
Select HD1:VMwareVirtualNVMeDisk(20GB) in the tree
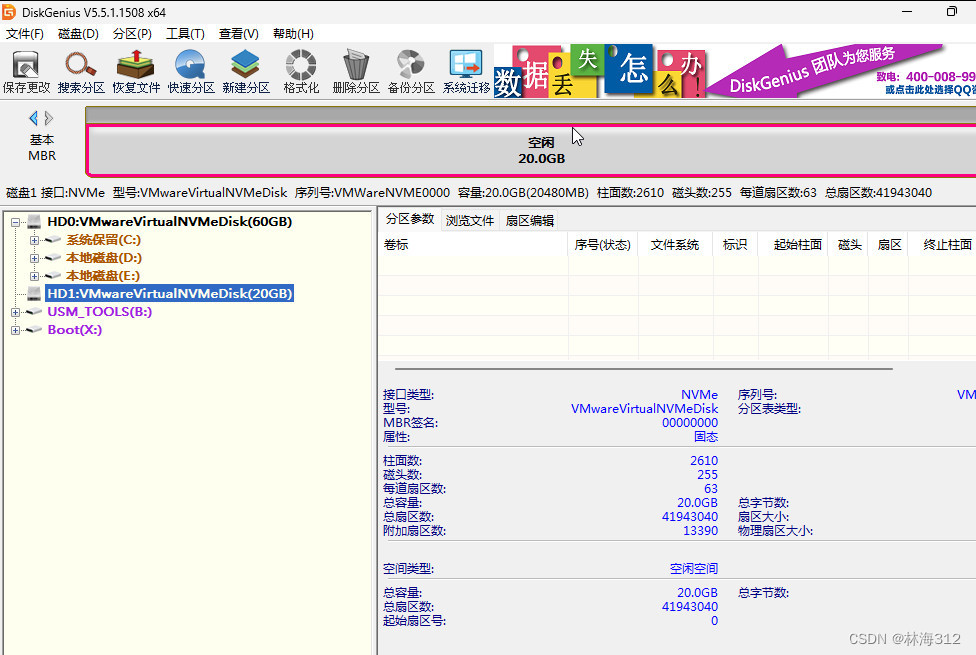(170, 294)
